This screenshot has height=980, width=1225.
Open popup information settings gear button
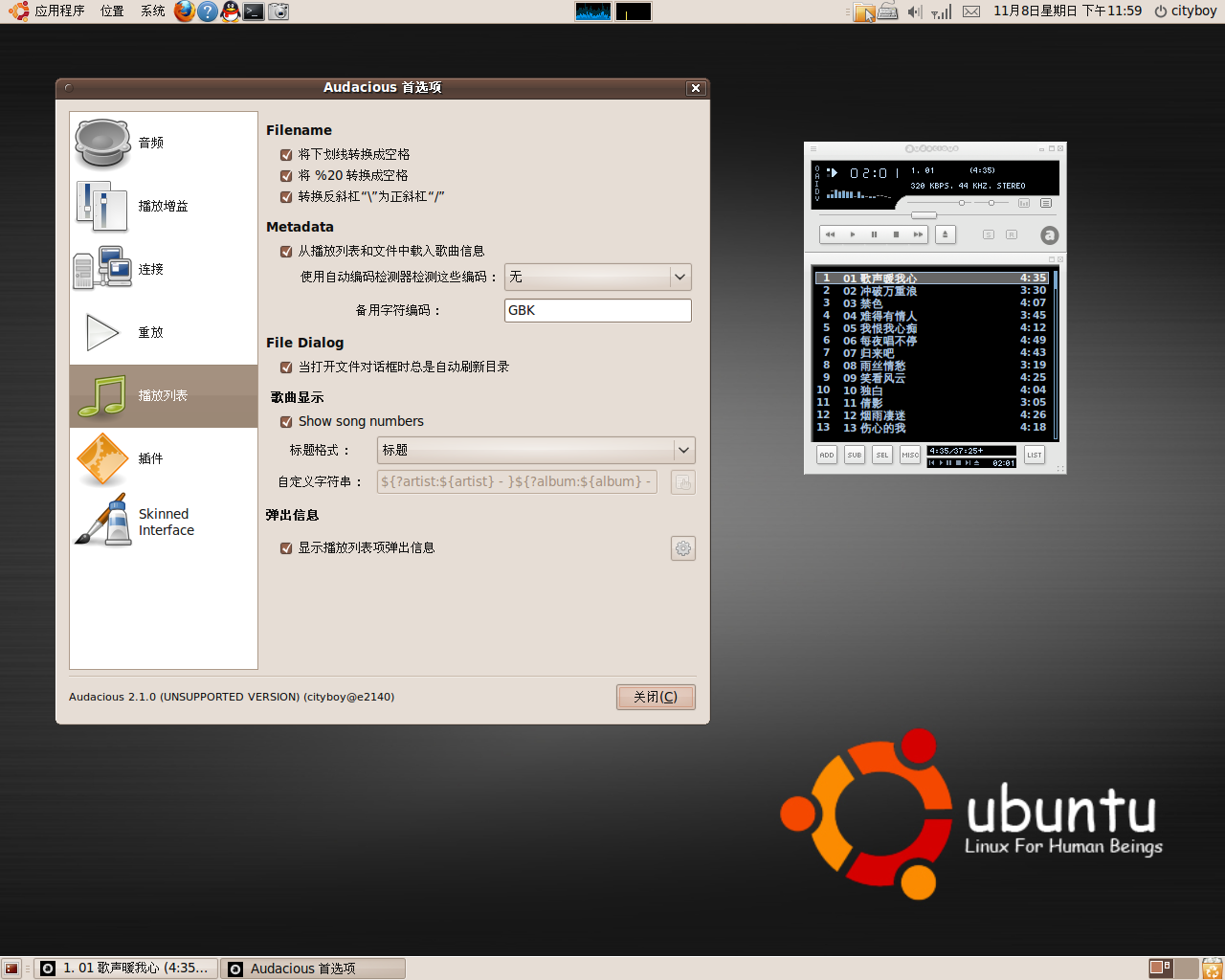[682, 548]
